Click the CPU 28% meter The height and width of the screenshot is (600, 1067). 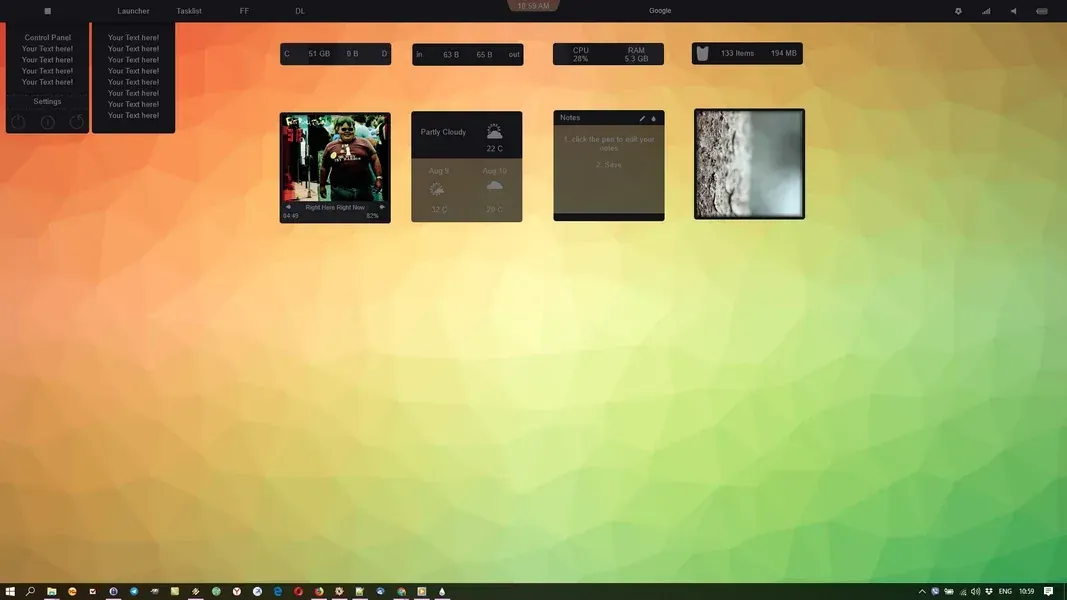click(x=580, y=54)
